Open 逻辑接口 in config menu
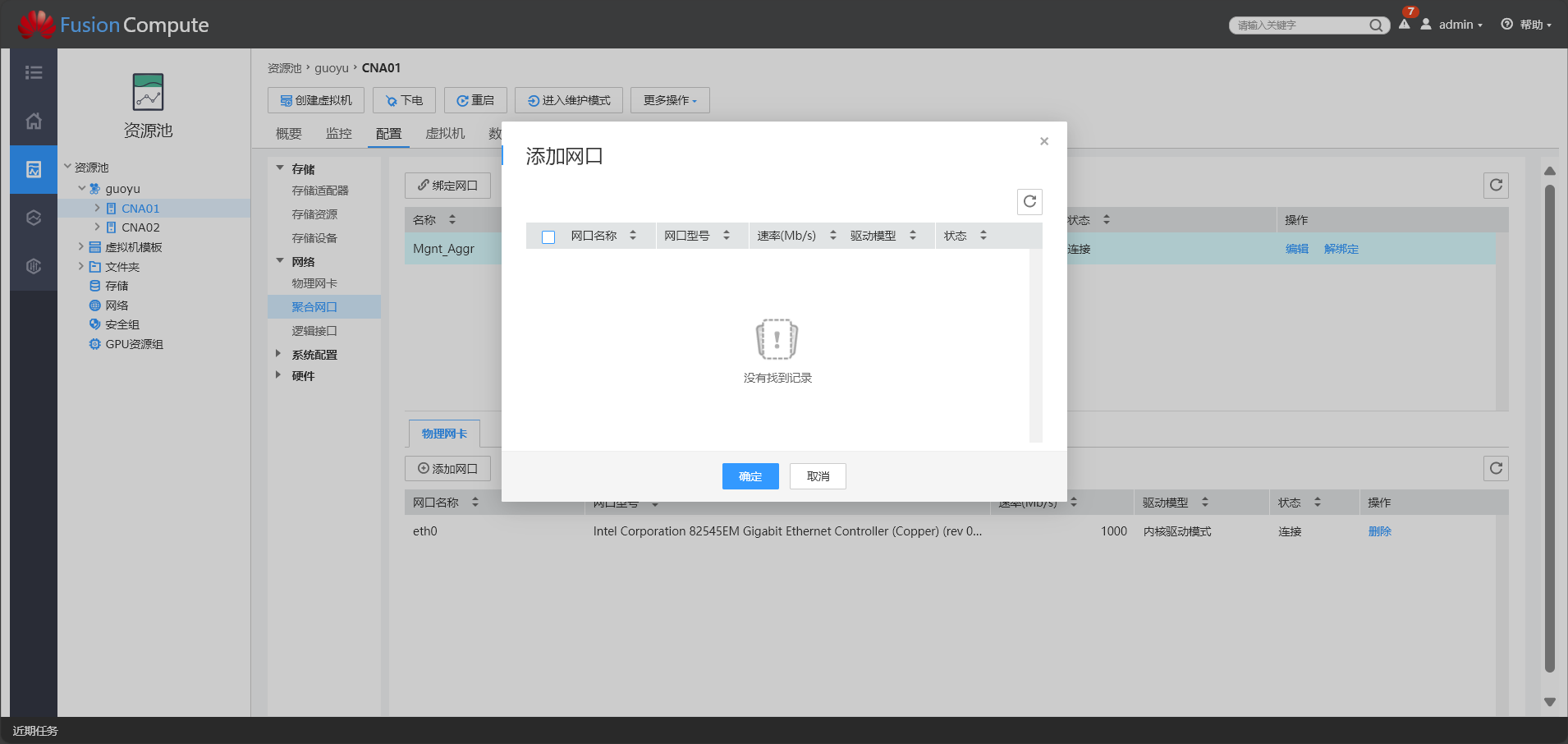Image resolution: width=1568 pixels, height=744 pixels. 314,331
